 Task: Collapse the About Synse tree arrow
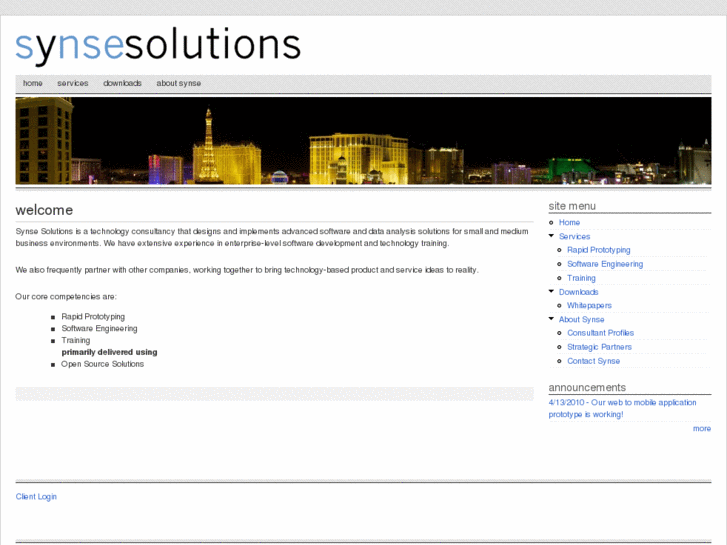[x=551, y=319]
